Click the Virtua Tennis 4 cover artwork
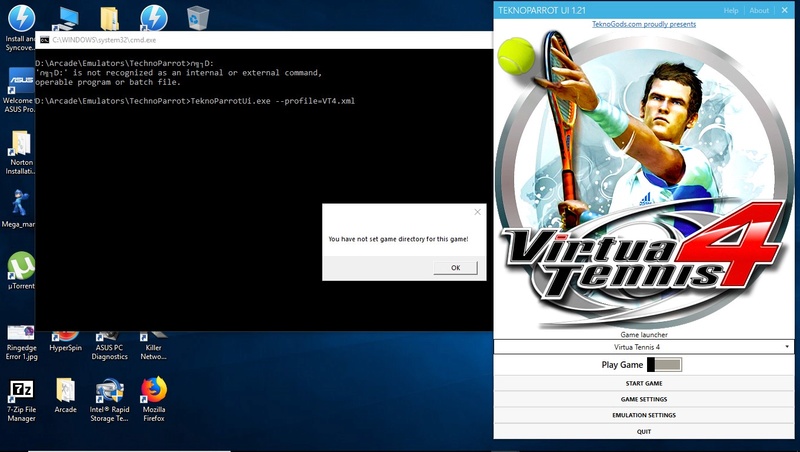Screen dimensions: 800x452 click(644, 179)
